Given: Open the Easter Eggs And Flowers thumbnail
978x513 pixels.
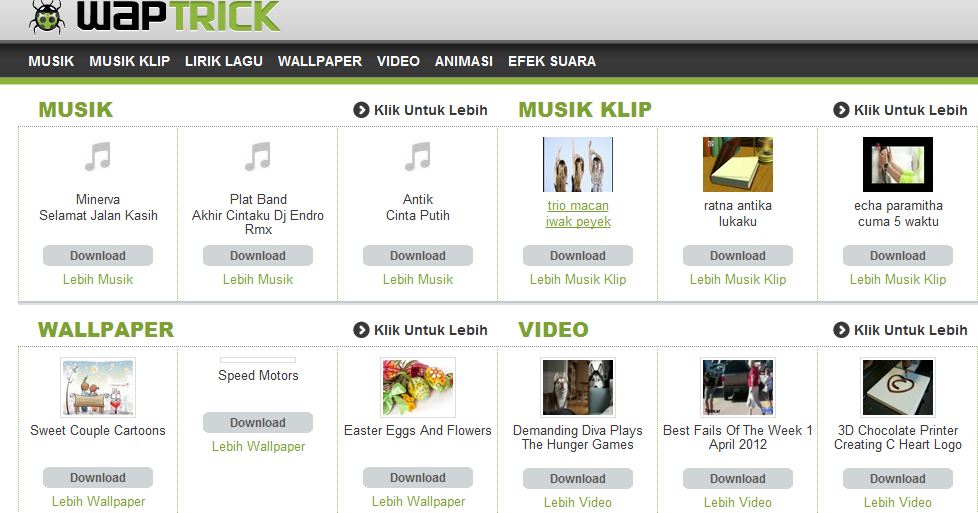Looking at the screenshot, I should [x=418, y=388].
